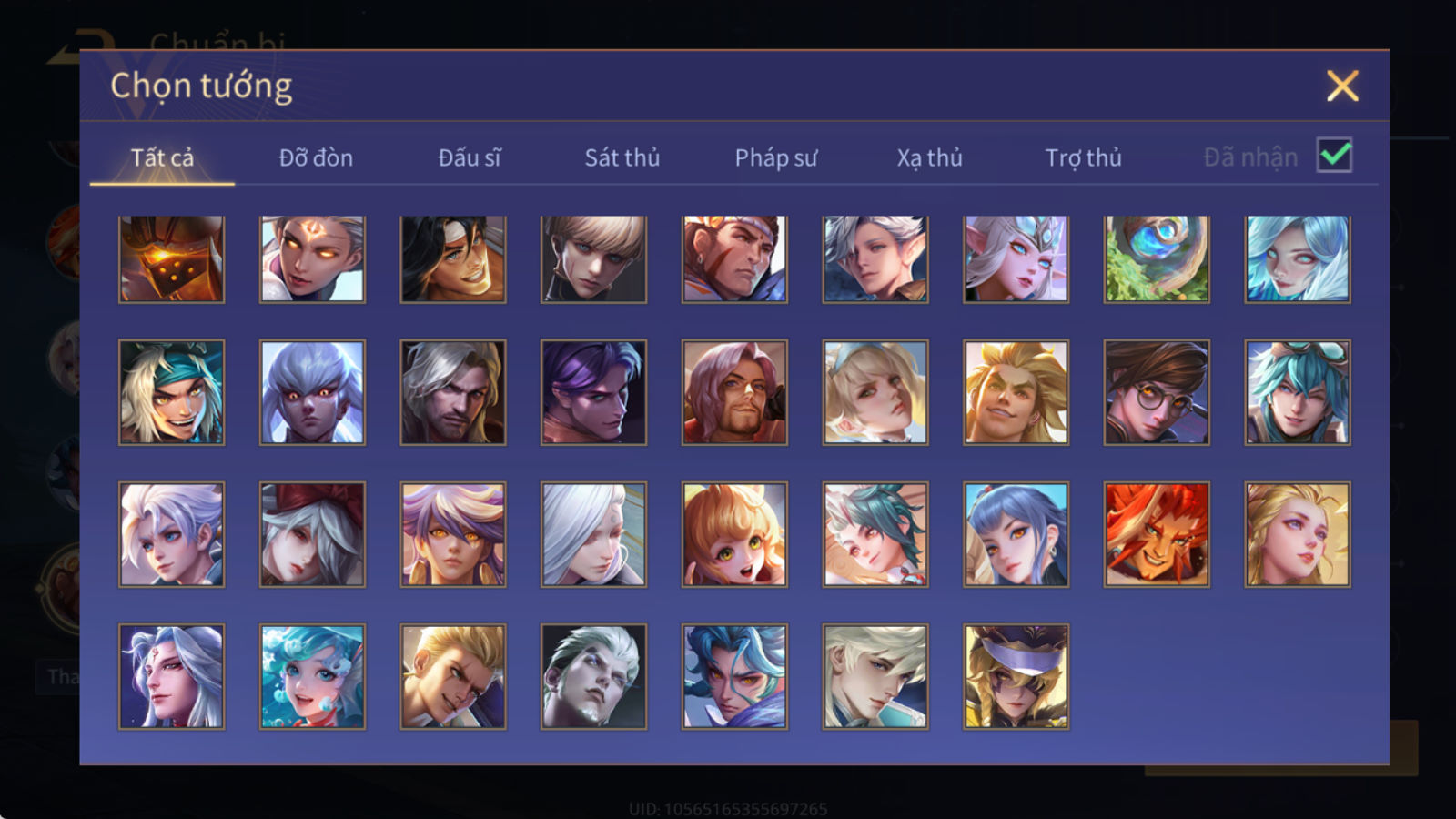
Task: Switch to the Đỡ đòn tab
Action: pos(316,157)
